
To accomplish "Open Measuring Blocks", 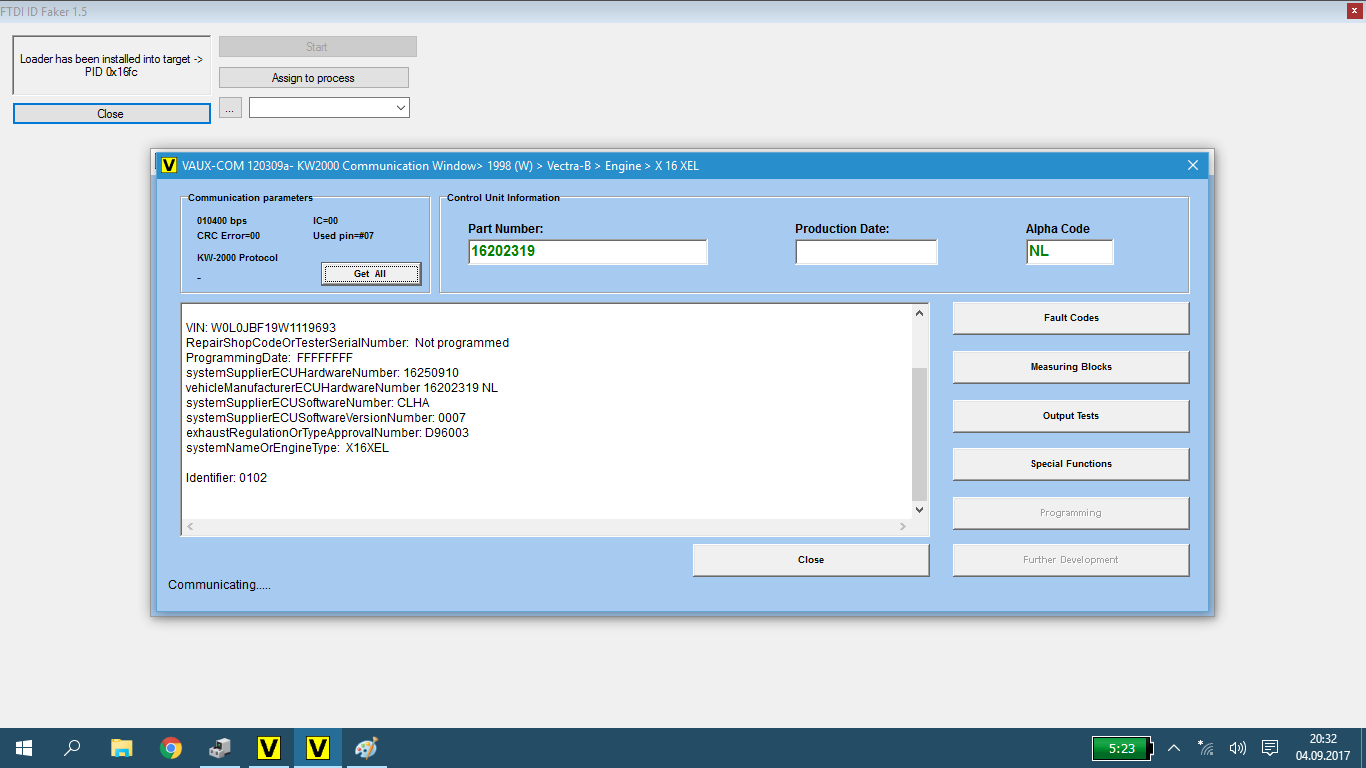I will point(1070,367).
